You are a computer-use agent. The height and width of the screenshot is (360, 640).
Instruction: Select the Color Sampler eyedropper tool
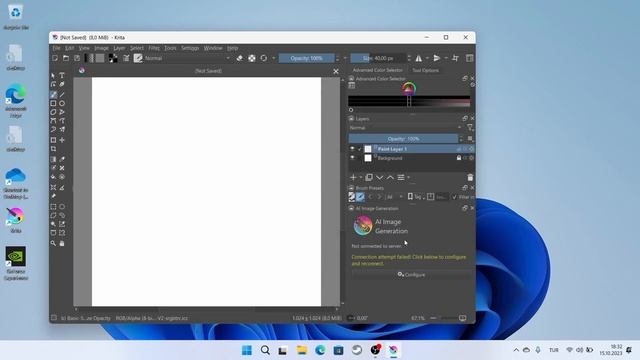click(62, 159)
